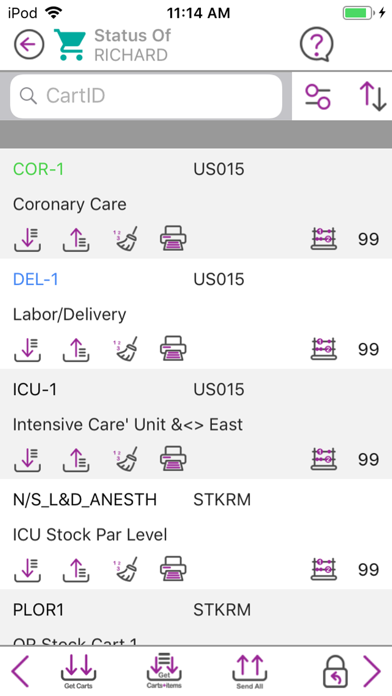Tap the abacus icon for Labor/Delivery cart

(x=324, y=349)
